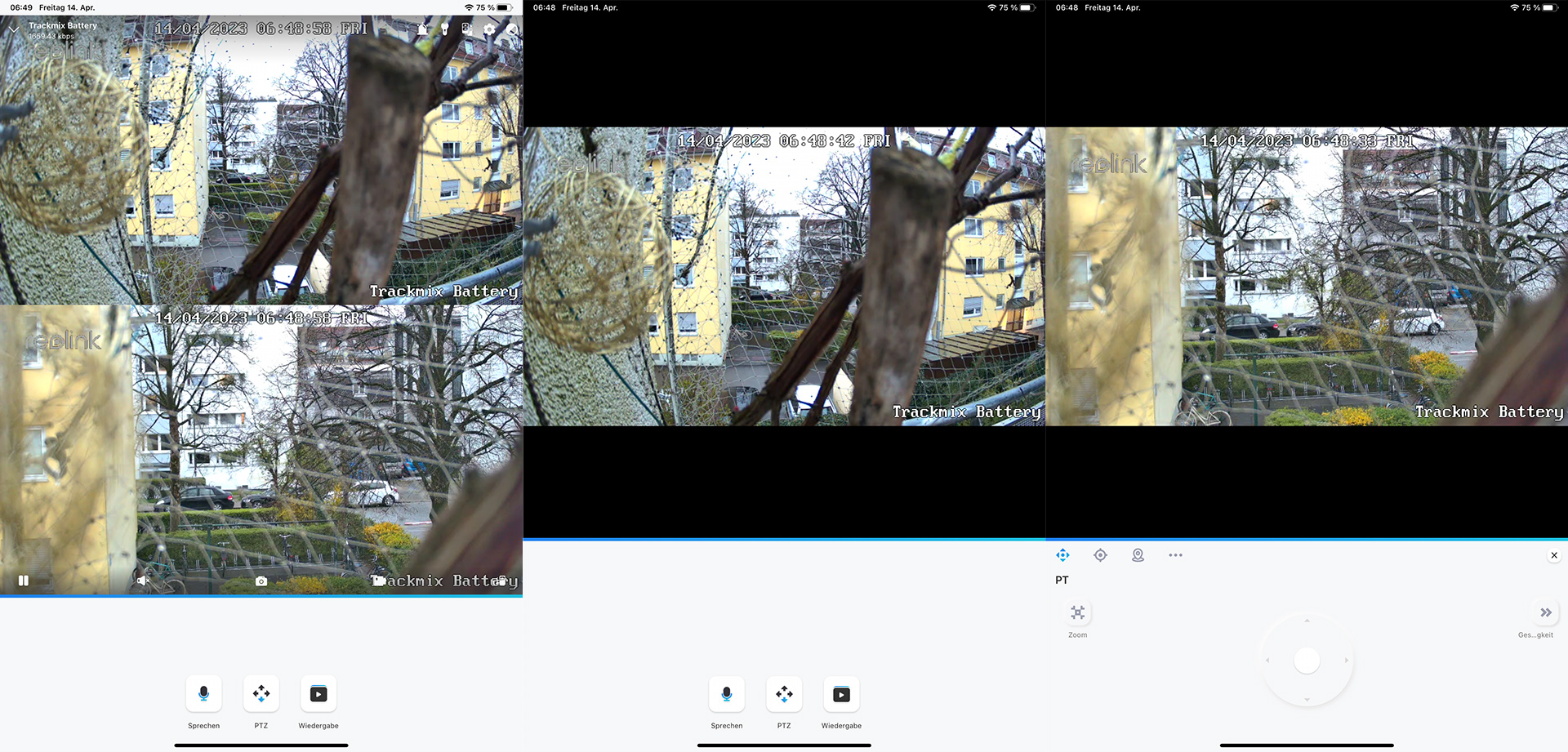
Task: Click the PT joystick center knob
Action: [x=1307, y=660]
